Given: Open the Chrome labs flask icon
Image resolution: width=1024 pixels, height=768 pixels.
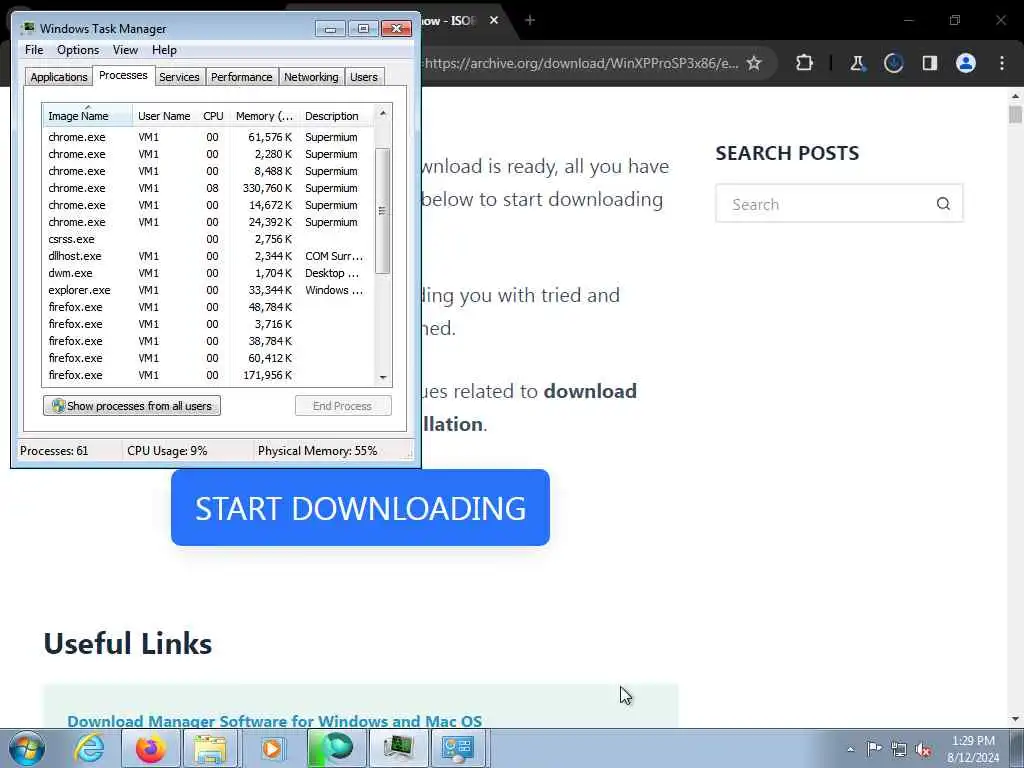Looking at the screenshot, I should (x=857, y=63).
